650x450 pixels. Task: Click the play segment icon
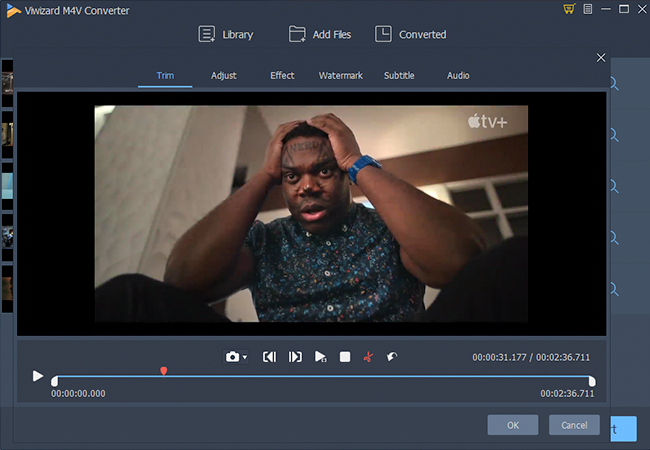click(x=320, y=356)
